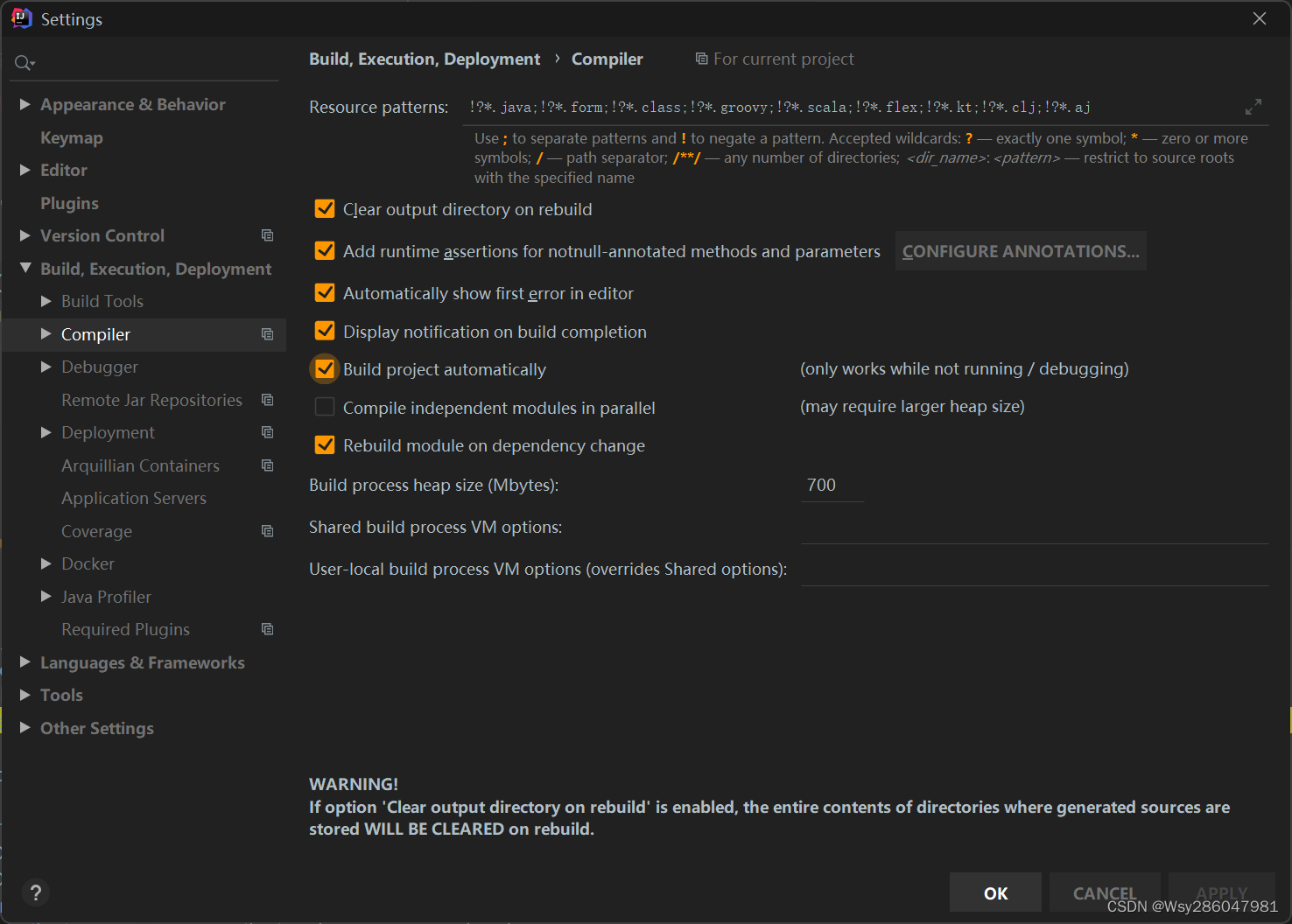
Task: Click the project-level icon beside Coverage
Action: (268, 531)
